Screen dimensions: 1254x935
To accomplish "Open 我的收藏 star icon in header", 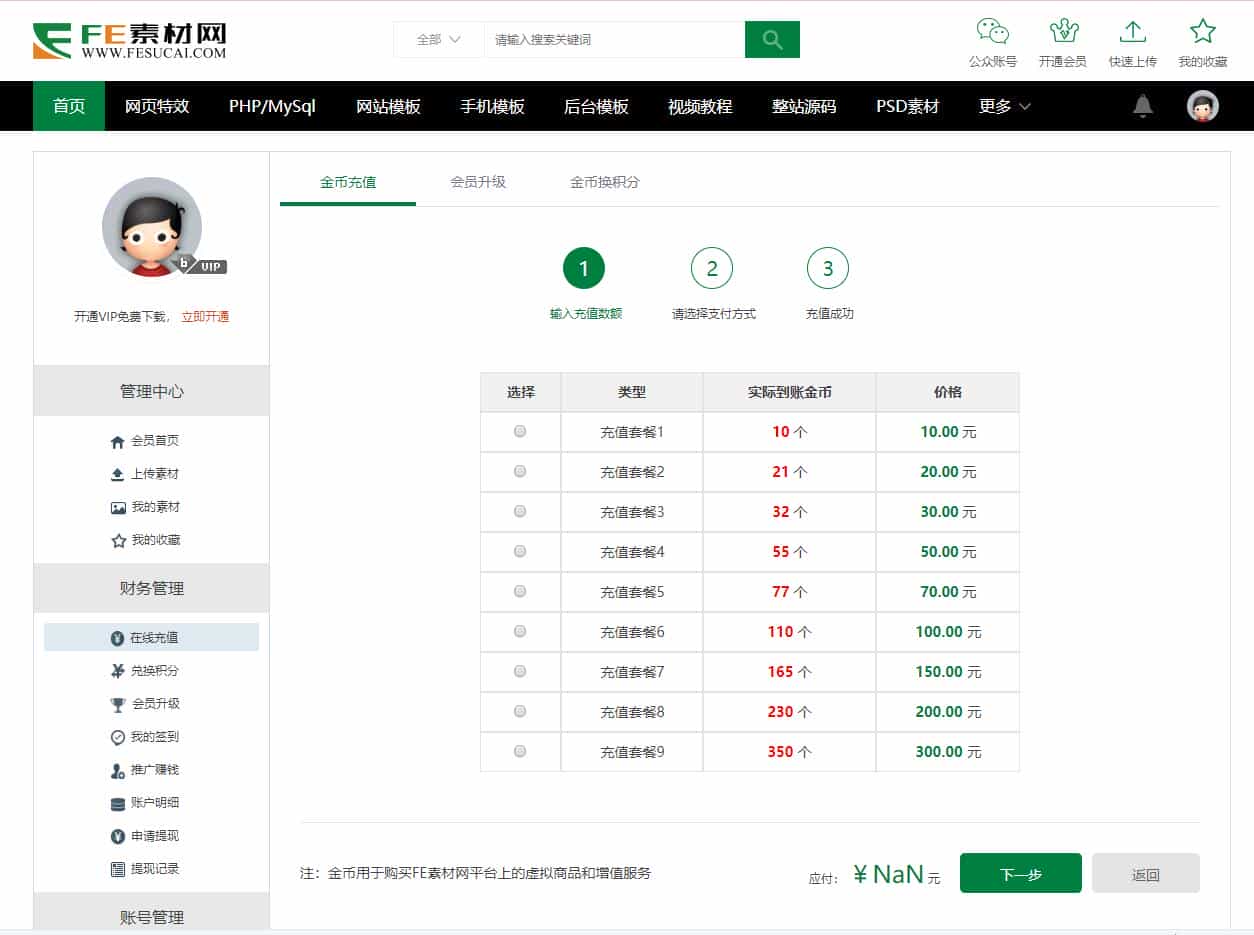I will (1203, 31).
